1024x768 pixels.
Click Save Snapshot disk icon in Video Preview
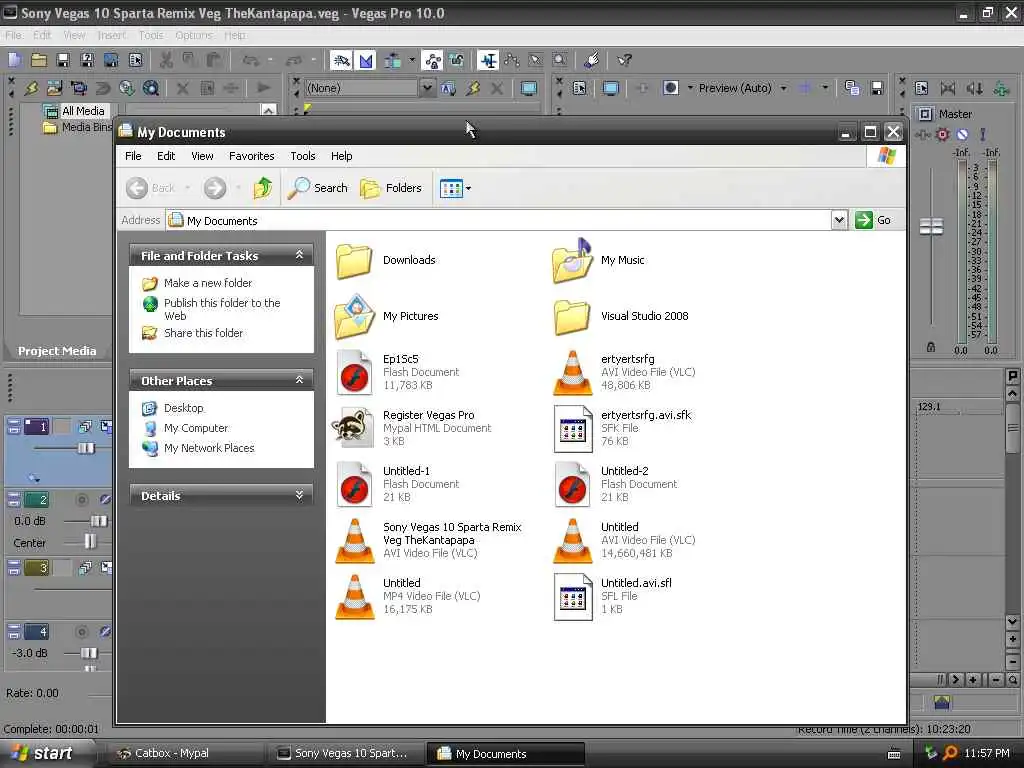[x=877, y=88]
